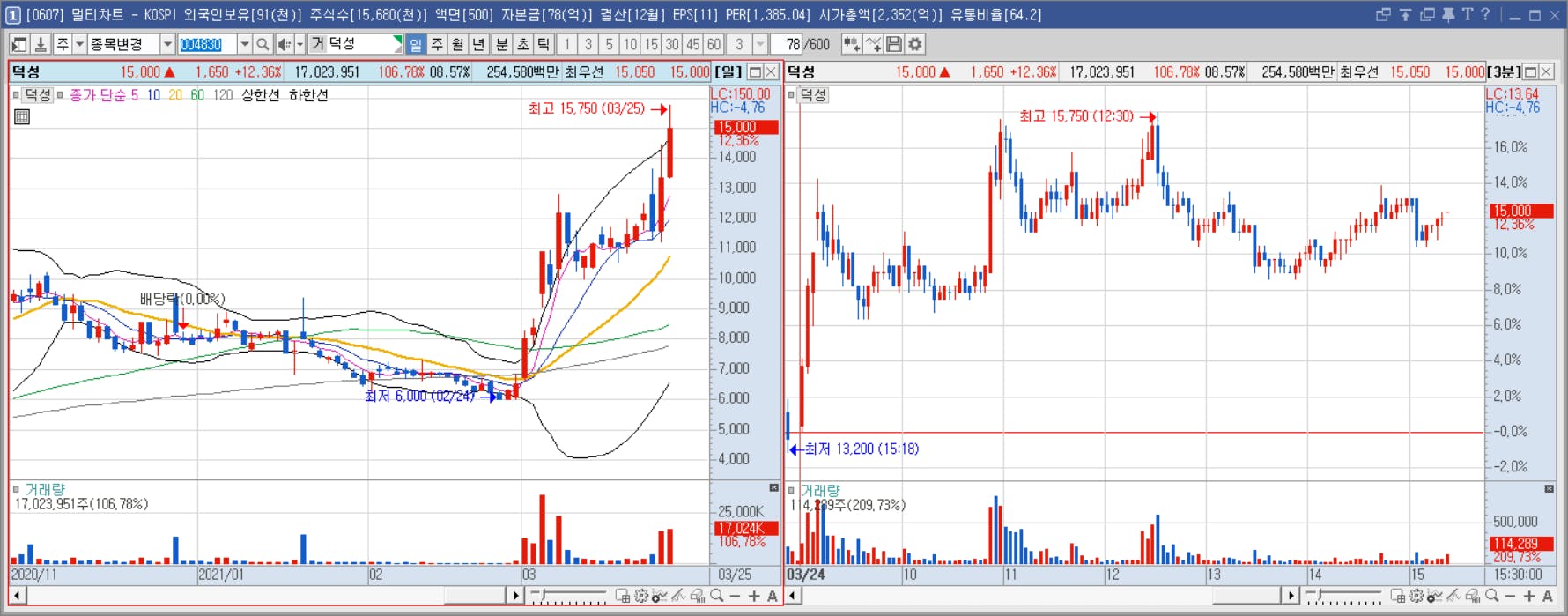Image resolution: width=1568 pixels, height=616 pixels.
Task: Click the stock code field 004830
Action: [206, 44]
